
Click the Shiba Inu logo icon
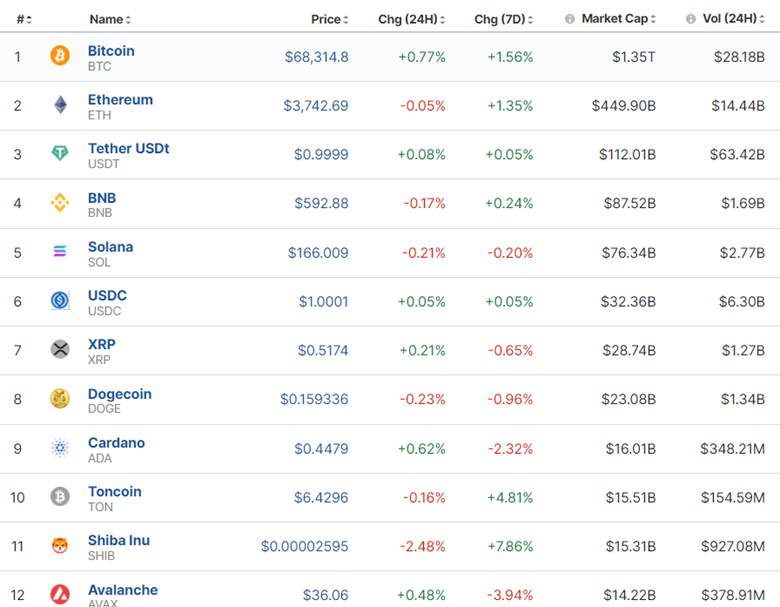coord(60,545)
